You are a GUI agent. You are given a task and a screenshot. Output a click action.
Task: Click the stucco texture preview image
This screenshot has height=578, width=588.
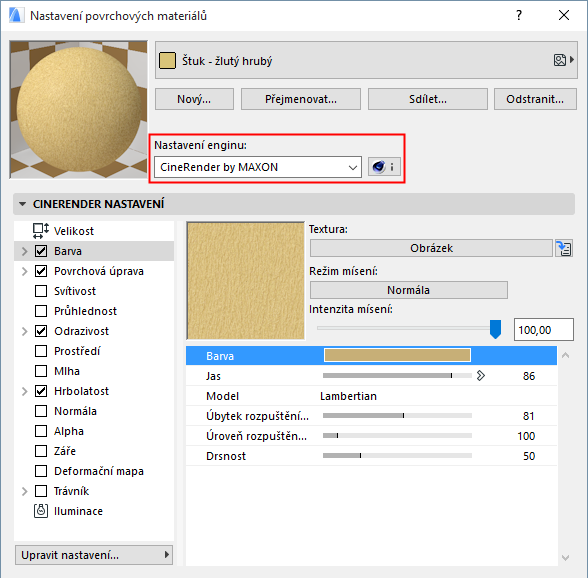[x=246, y=281]
